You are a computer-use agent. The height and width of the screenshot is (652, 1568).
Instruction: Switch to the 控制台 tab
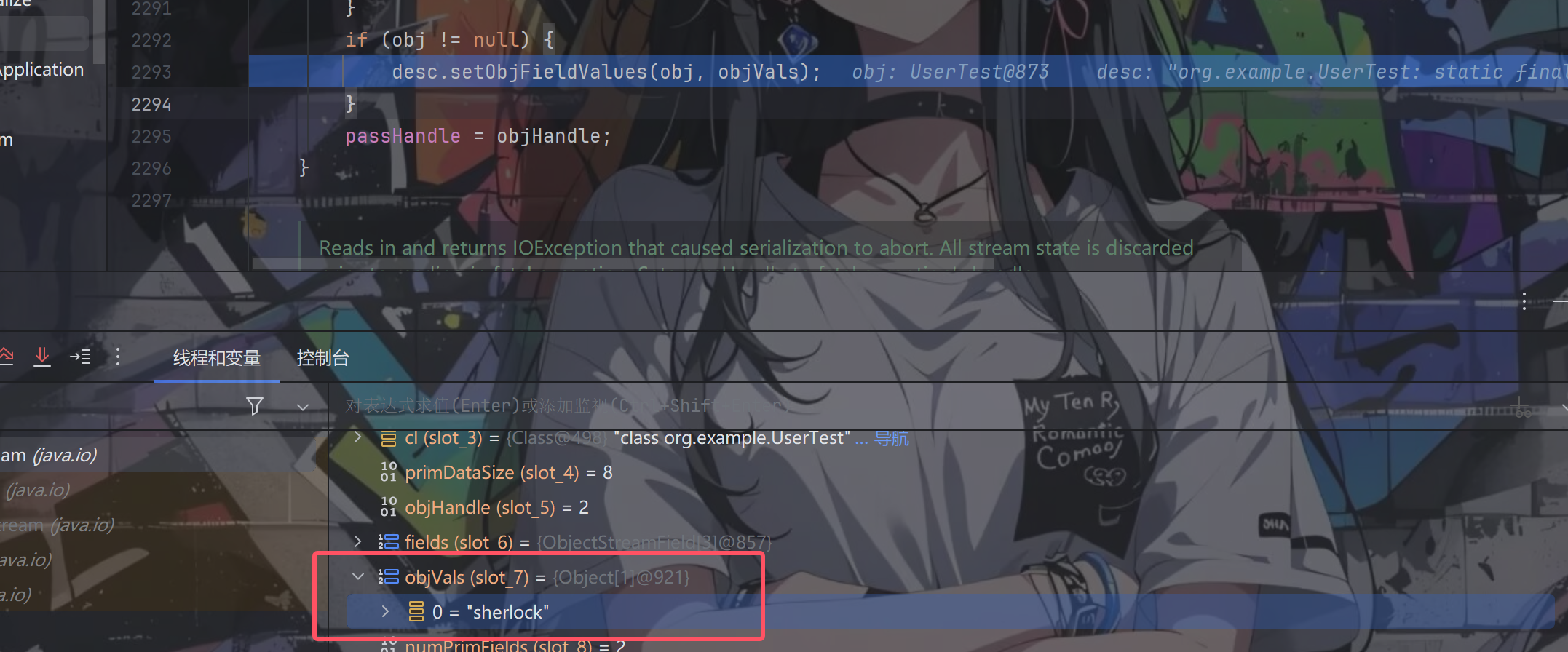[322, 358]
